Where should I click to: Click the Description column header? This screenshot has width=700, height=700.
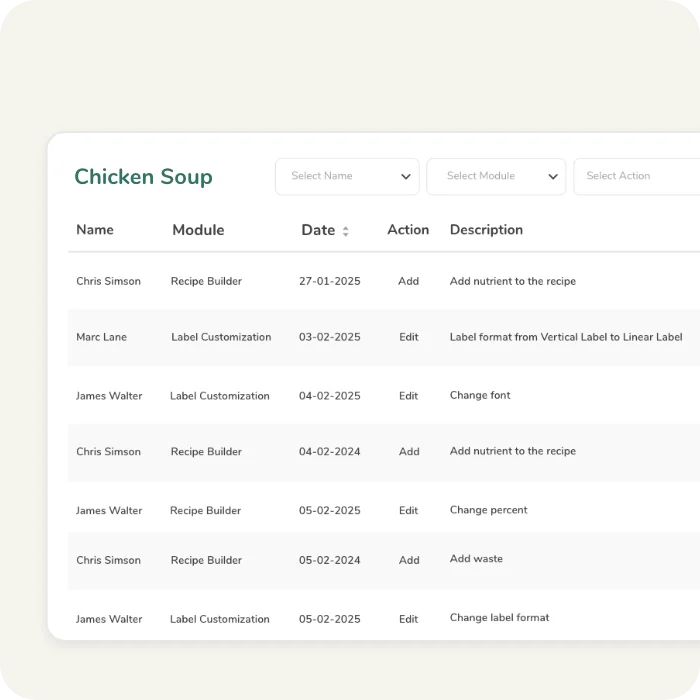[486, 230]
